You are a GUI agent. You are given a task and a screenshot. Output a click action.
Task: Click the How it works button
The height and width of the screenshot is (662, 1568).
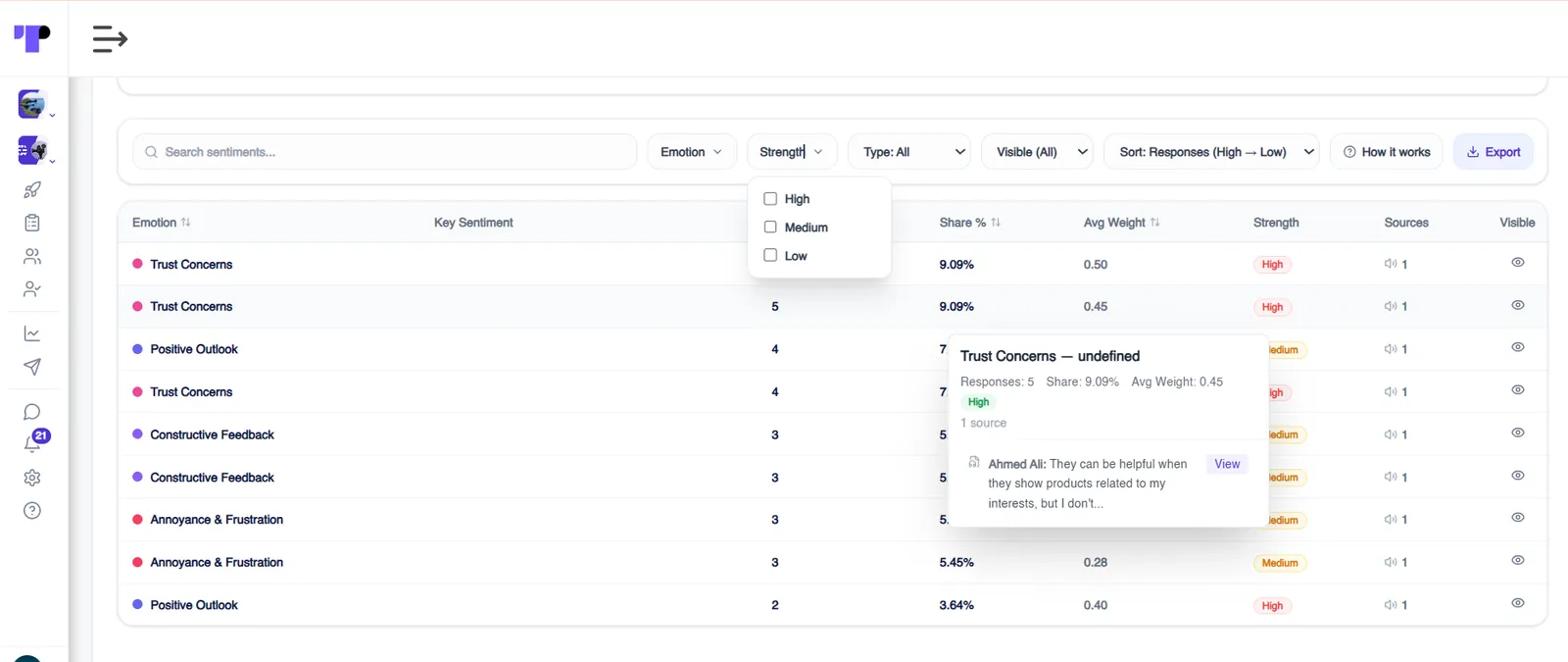pyautogui.click(x=1386, y=152)
